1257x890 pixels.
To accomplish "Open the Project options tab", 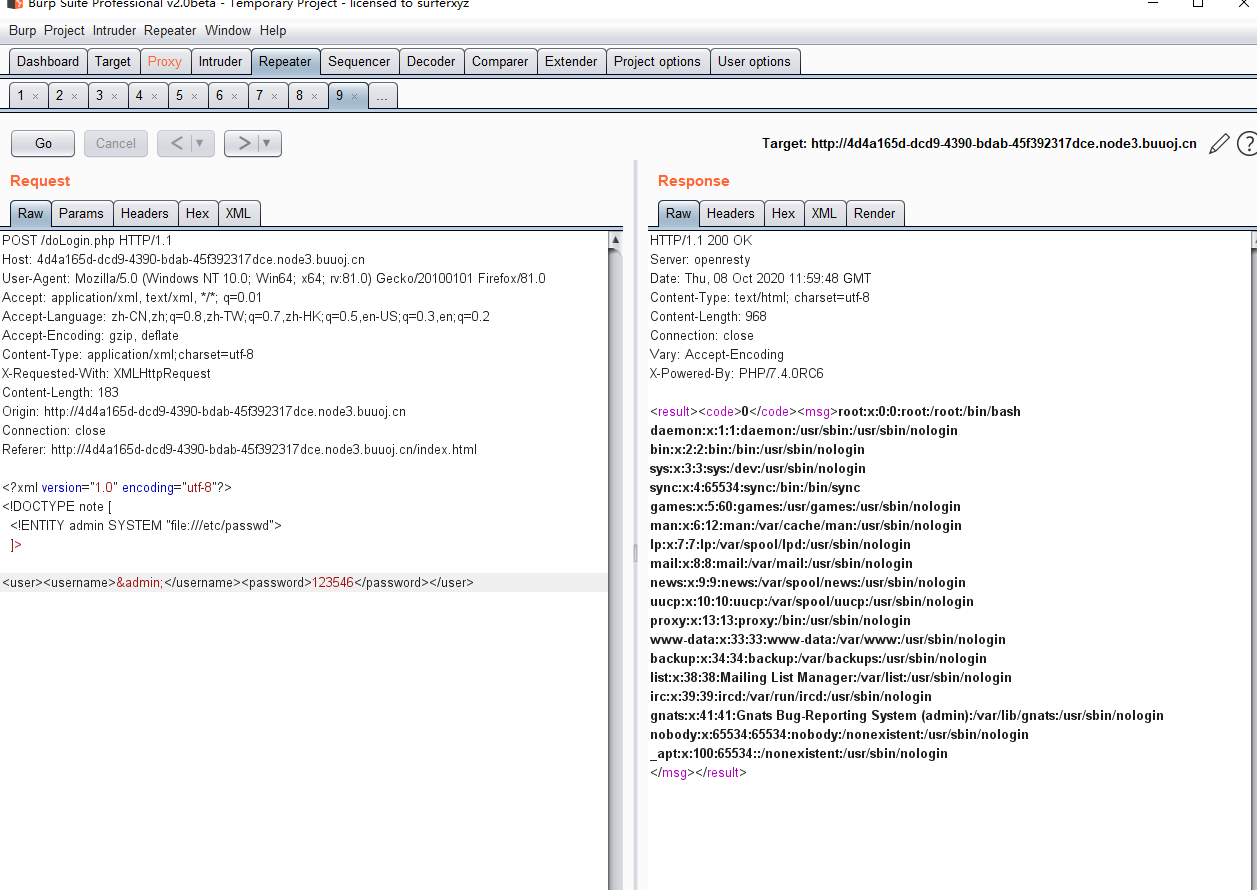I will coord(657,61).
